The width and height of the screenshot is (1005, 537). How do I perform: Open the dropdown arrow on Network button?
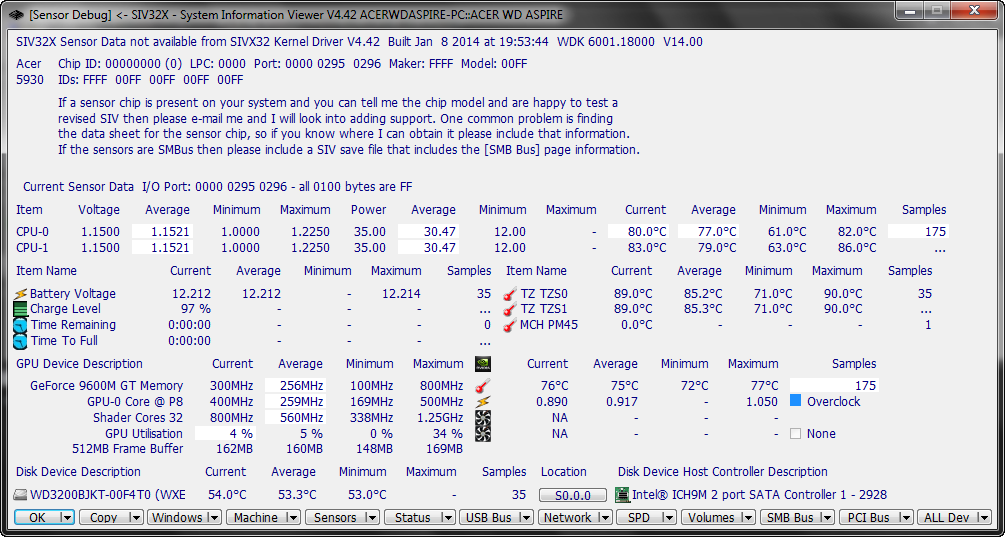[x=606, y=517]
